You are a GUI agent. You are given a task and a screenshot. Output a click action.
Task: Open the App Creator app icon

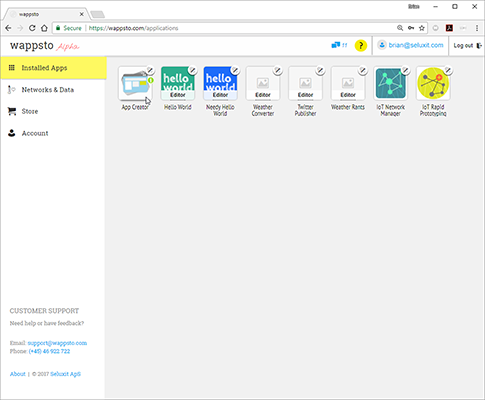coord(135,83)
